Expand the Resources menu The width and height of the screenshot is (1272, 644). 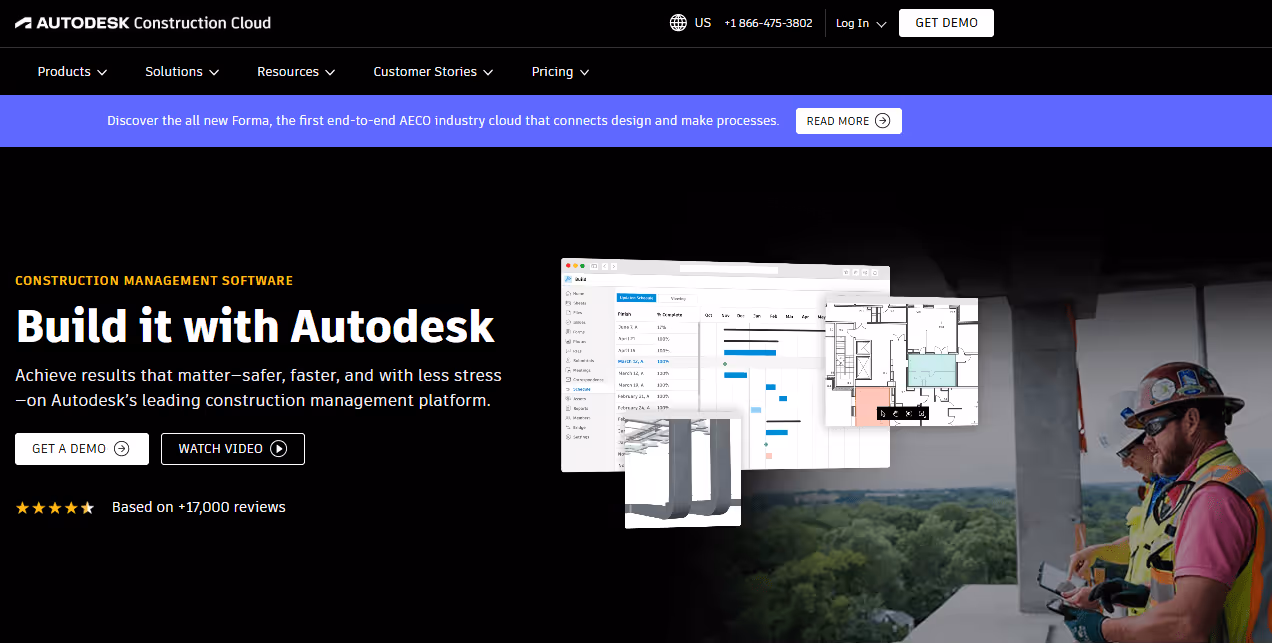click(x=296, y=72)
